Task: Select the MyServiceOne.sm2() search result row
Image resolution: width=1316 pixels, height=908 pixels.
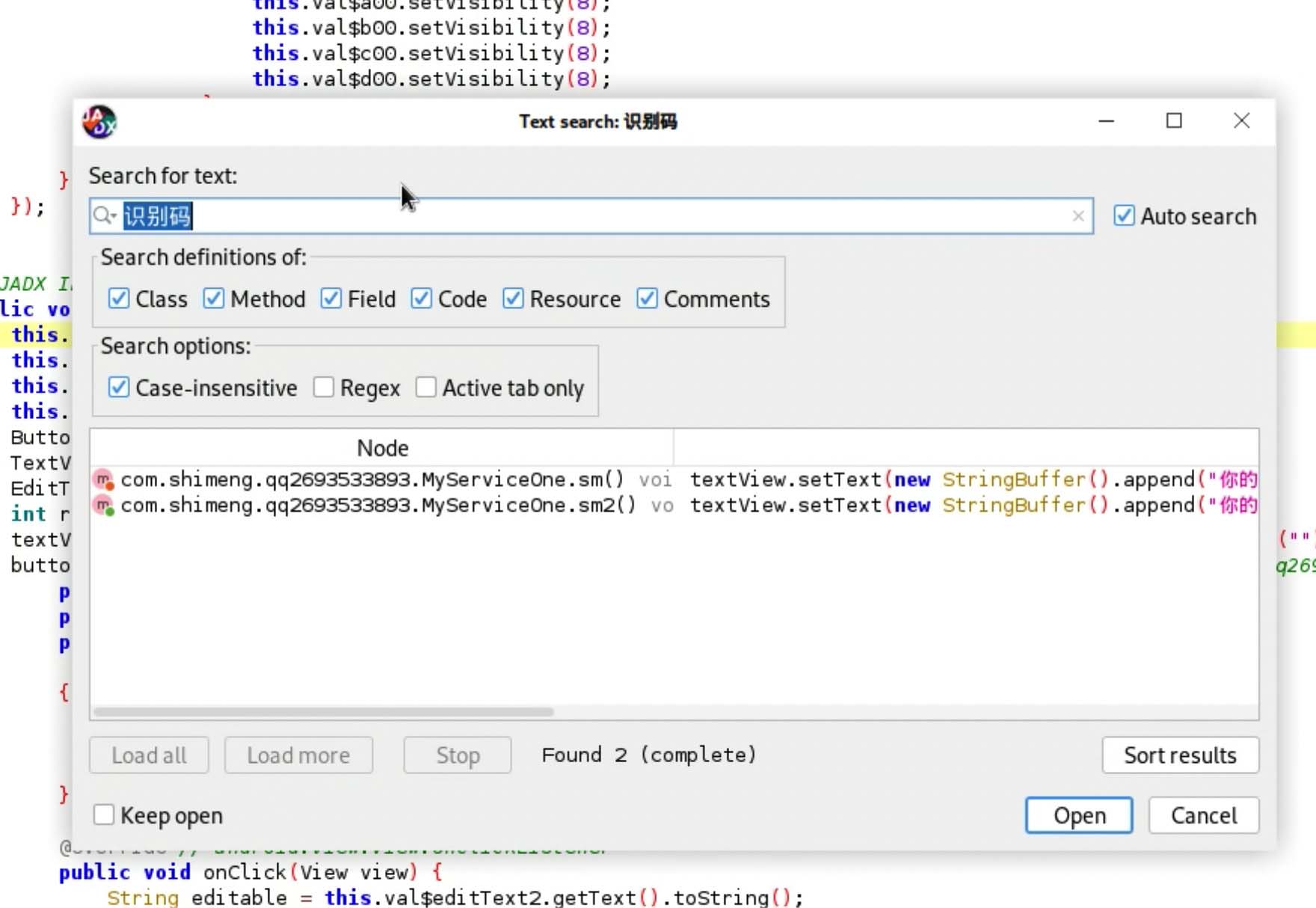Action: (x=374, y=506)
